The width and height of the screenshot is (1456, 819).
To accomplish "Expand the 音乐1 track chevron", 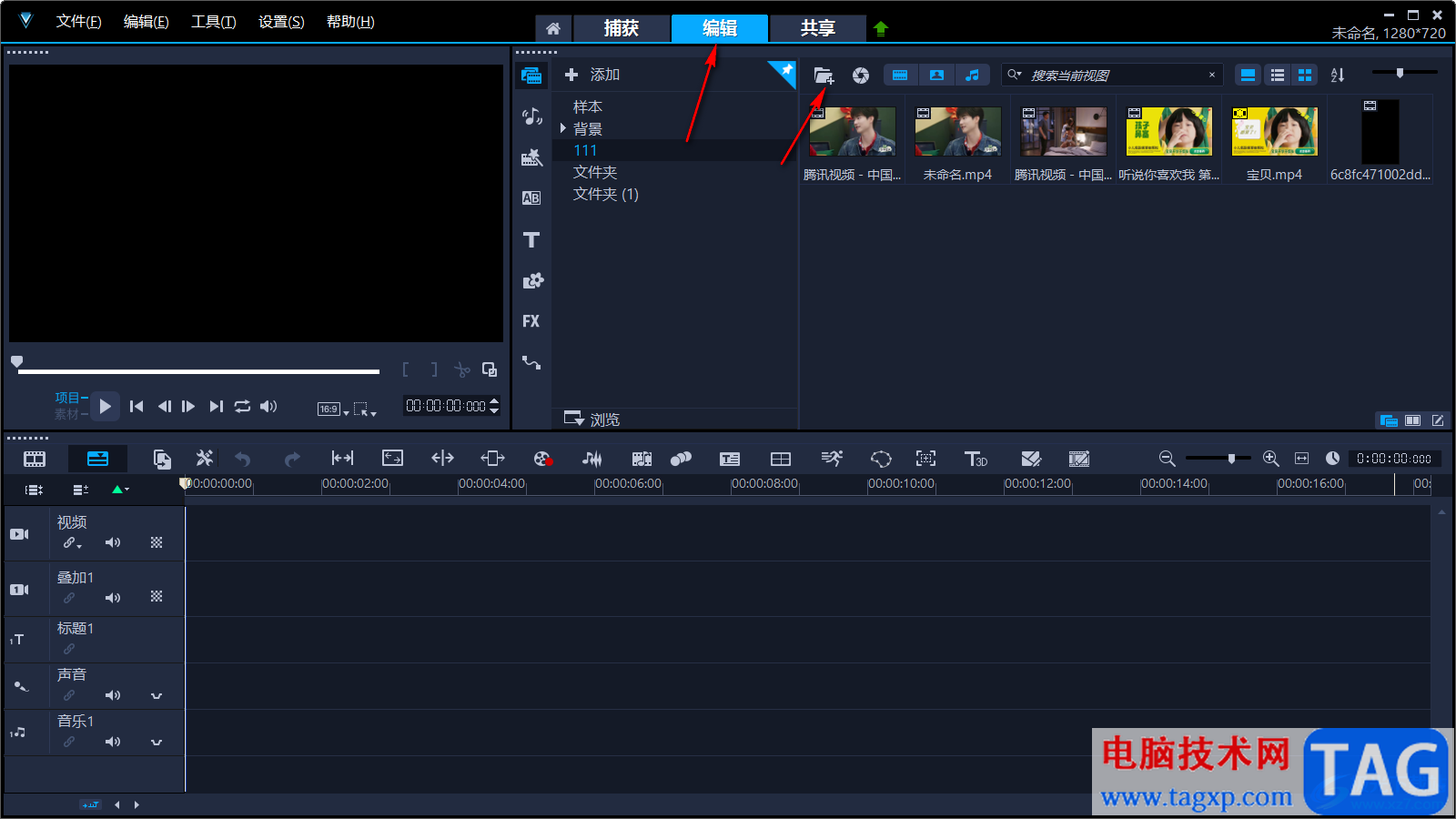I will click(157, 743).
